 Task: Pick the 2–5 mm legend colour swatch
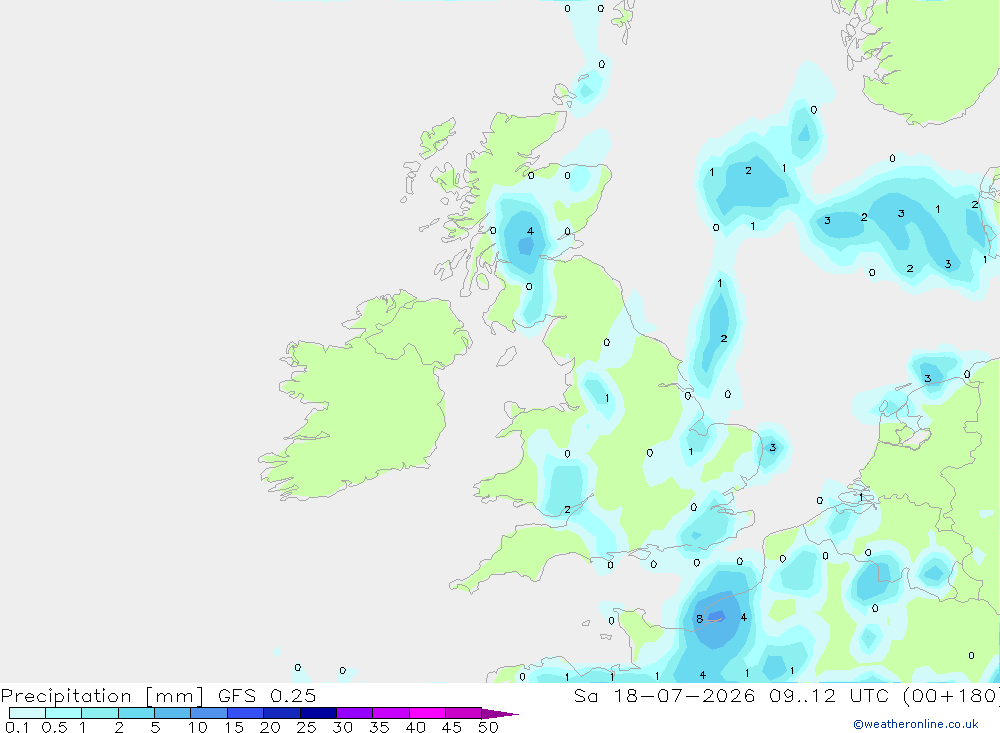(x=136, y=713)
